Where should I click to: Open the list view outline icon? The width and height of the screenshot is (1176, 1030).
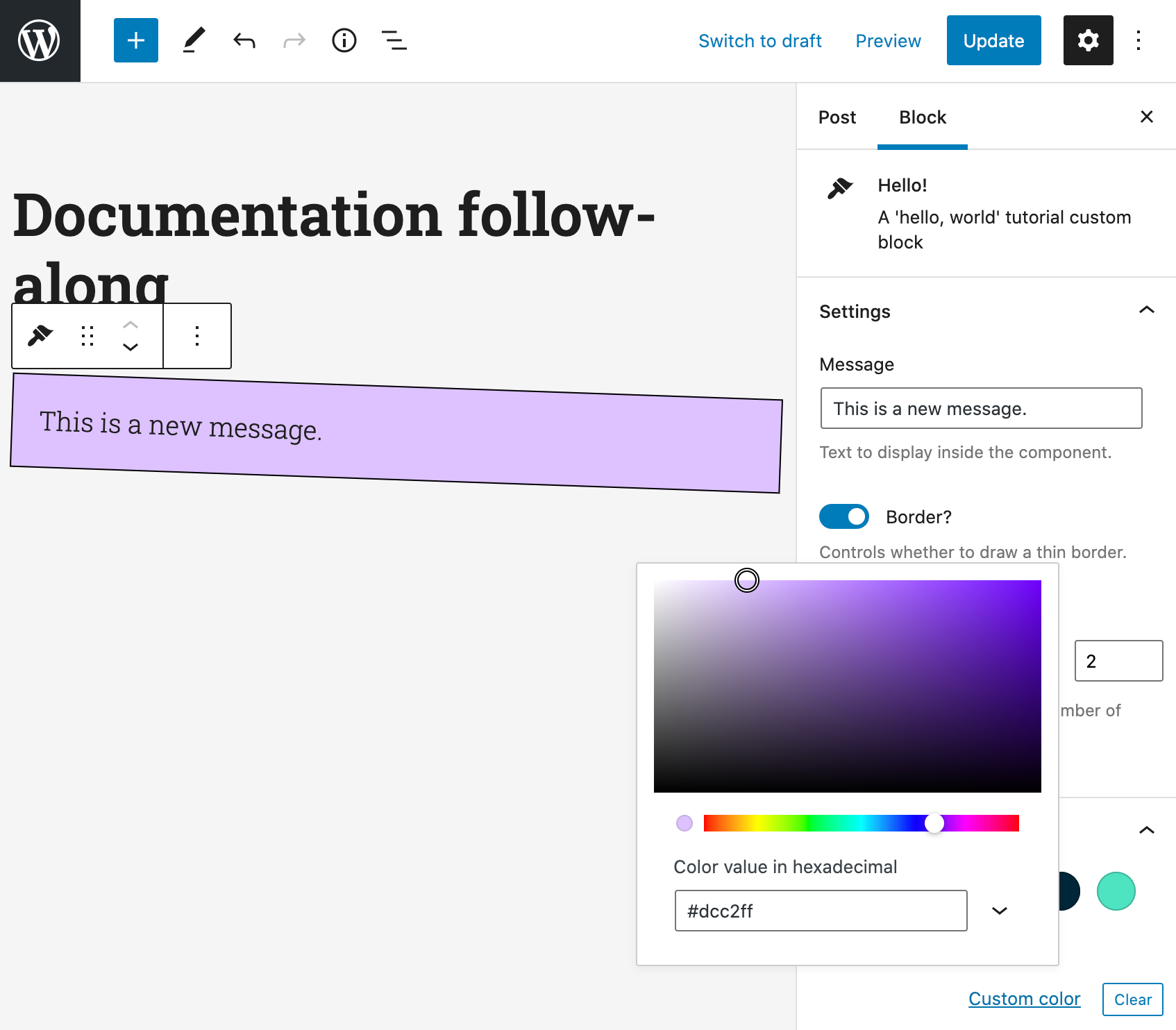394,41
